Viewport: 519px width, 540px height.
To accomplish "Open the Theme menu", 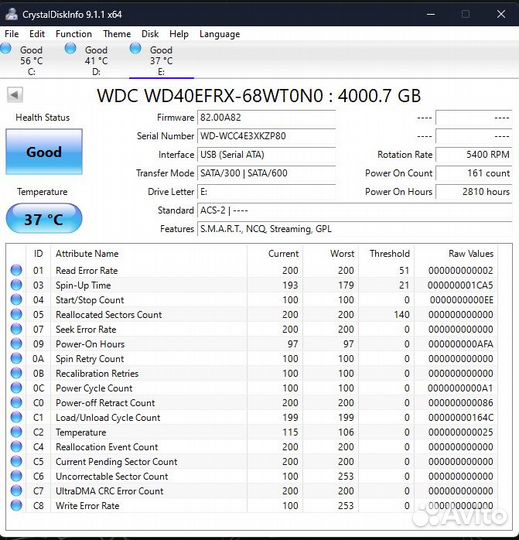I will 117,34.
